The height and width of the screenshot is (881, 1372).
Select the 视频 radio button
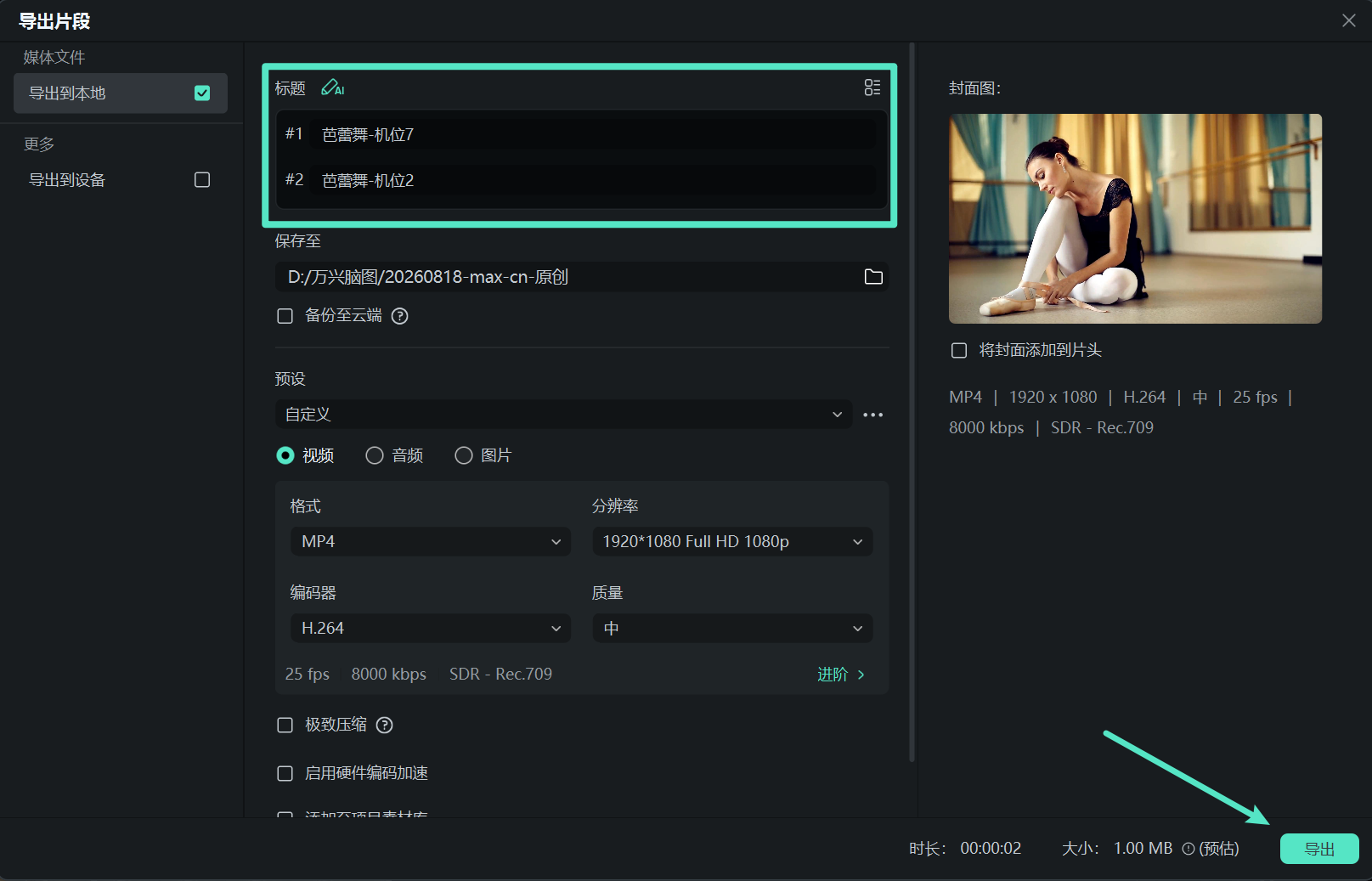coord(285,455)
